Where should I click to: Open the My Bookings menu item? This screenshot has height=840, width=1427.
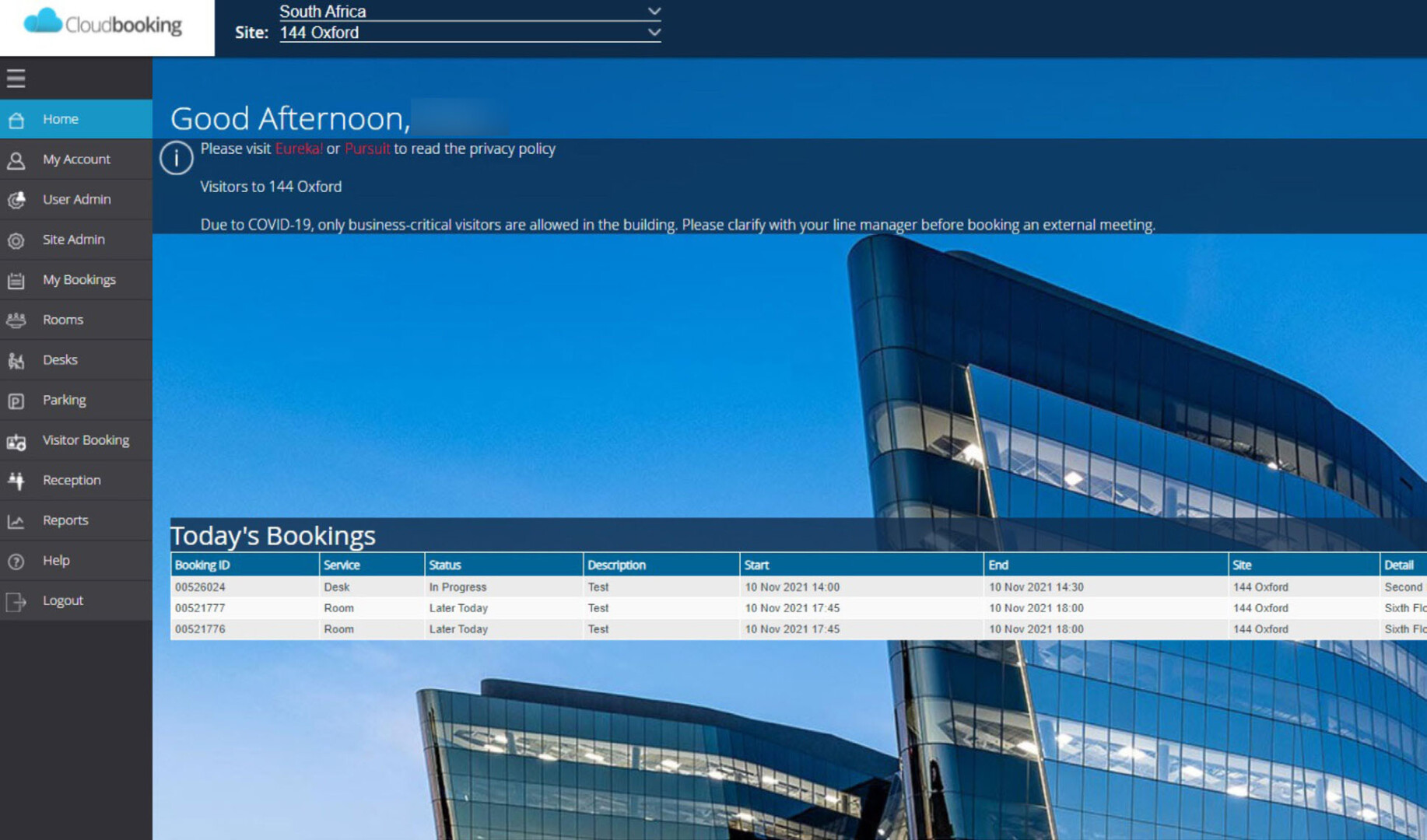pos(79,280)
